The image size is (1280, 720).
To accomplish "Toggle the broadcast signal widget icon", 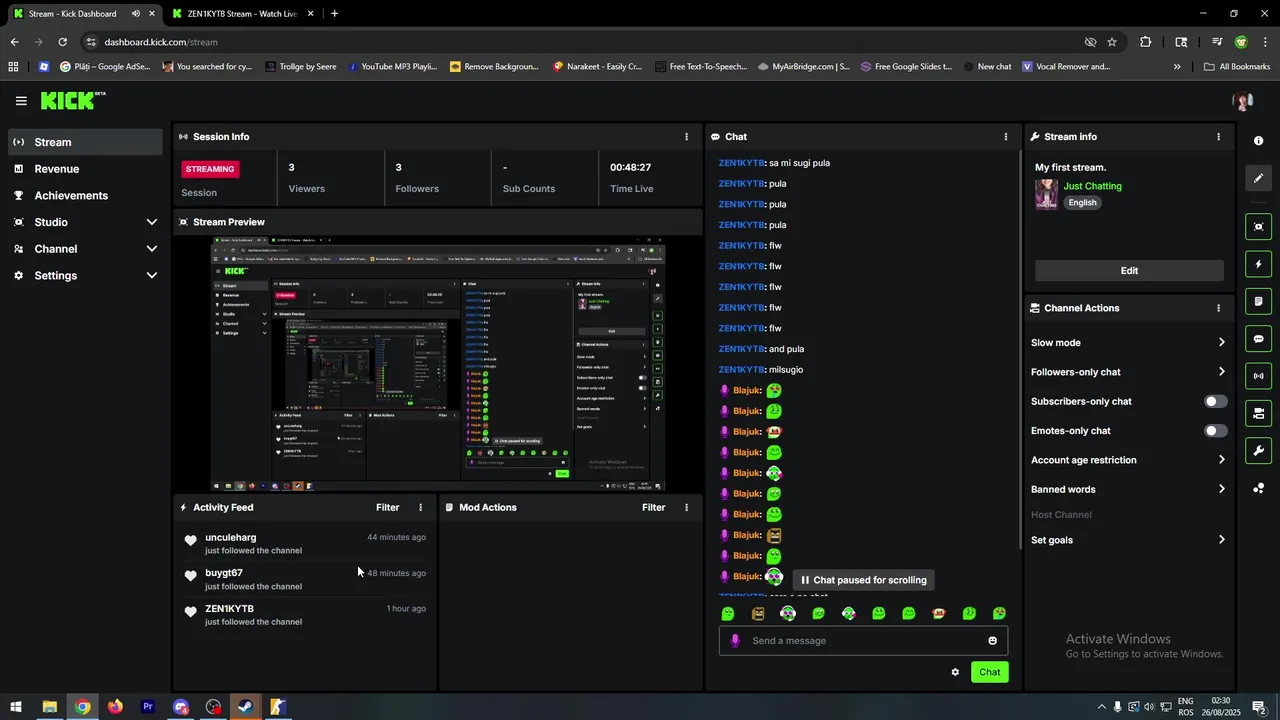I will [x=1259, y=376].
